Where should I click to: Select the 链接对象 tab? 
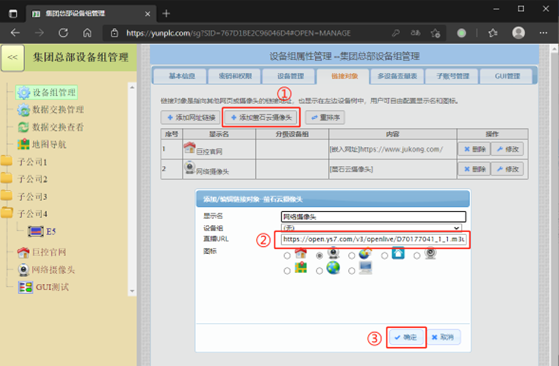click(x=344, y=76)
